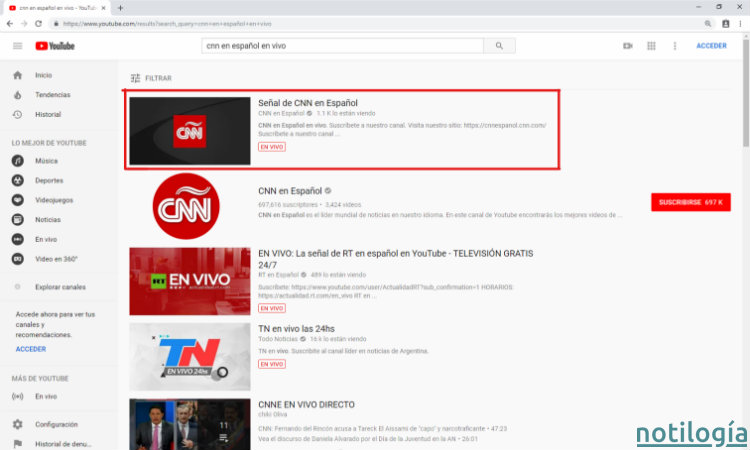Image resolution: width=750 pixels, height=450 pixels.
Task: Click Todo Noticias channel name
Action: tap(278, 339)
